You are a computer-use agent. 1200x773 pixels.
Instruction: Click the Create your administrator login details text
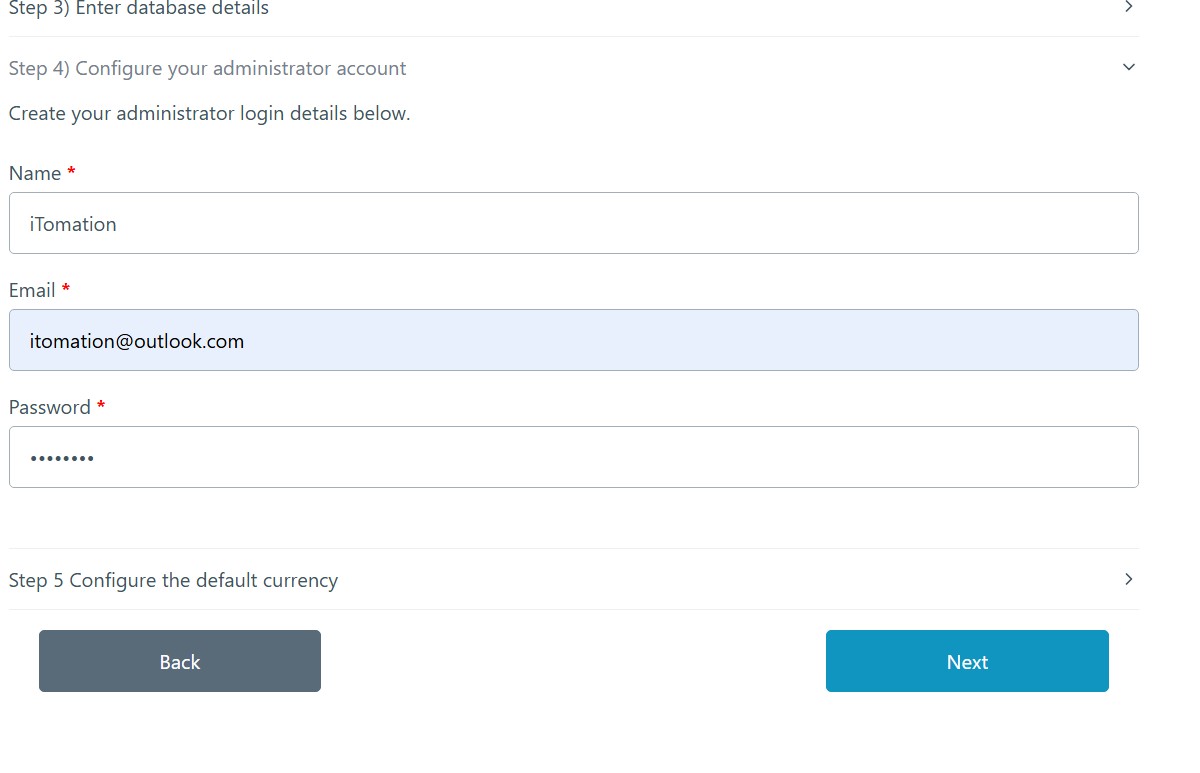pos(210,113)
